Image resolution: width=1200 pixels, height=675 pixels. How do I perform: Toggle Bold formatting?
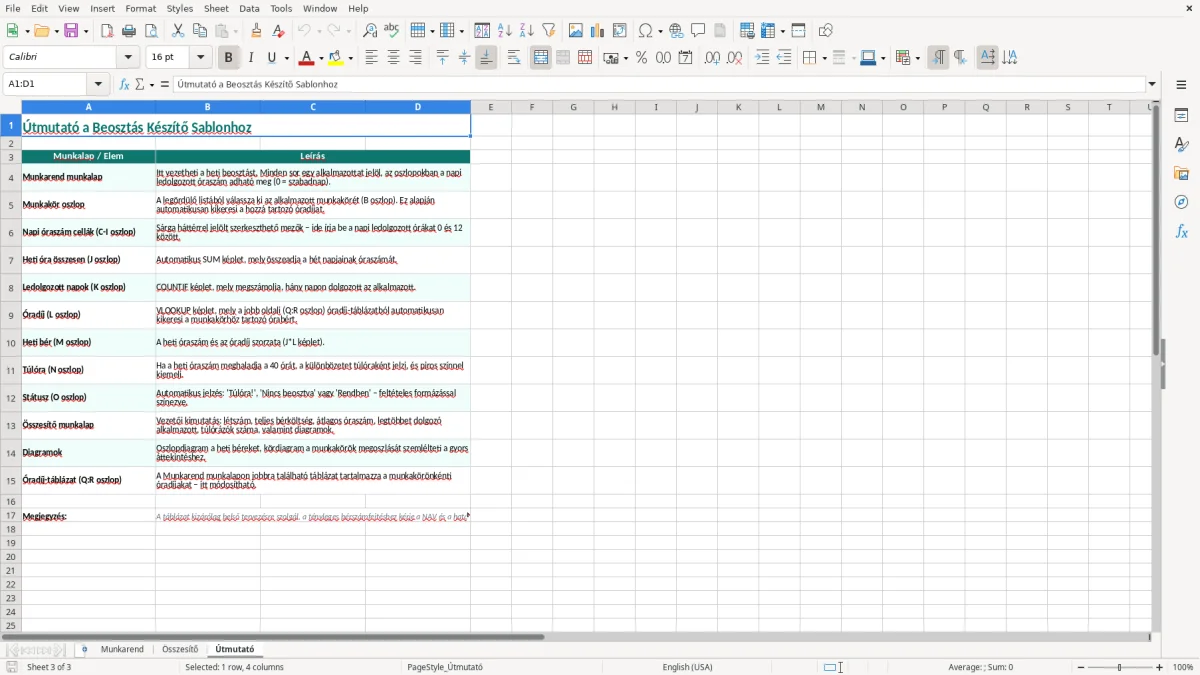pos(228,58)
